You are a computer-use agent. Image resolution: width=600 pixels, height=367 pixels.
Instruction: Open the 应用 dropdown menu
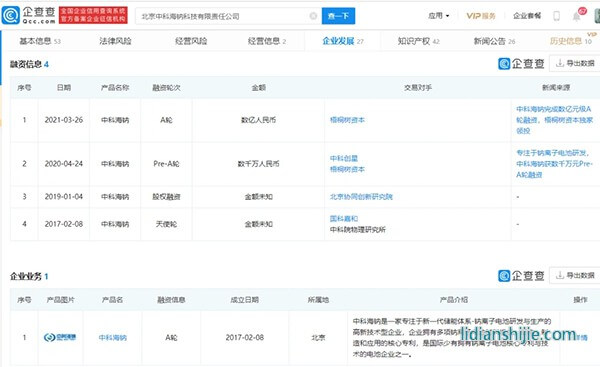pos(439,16)
